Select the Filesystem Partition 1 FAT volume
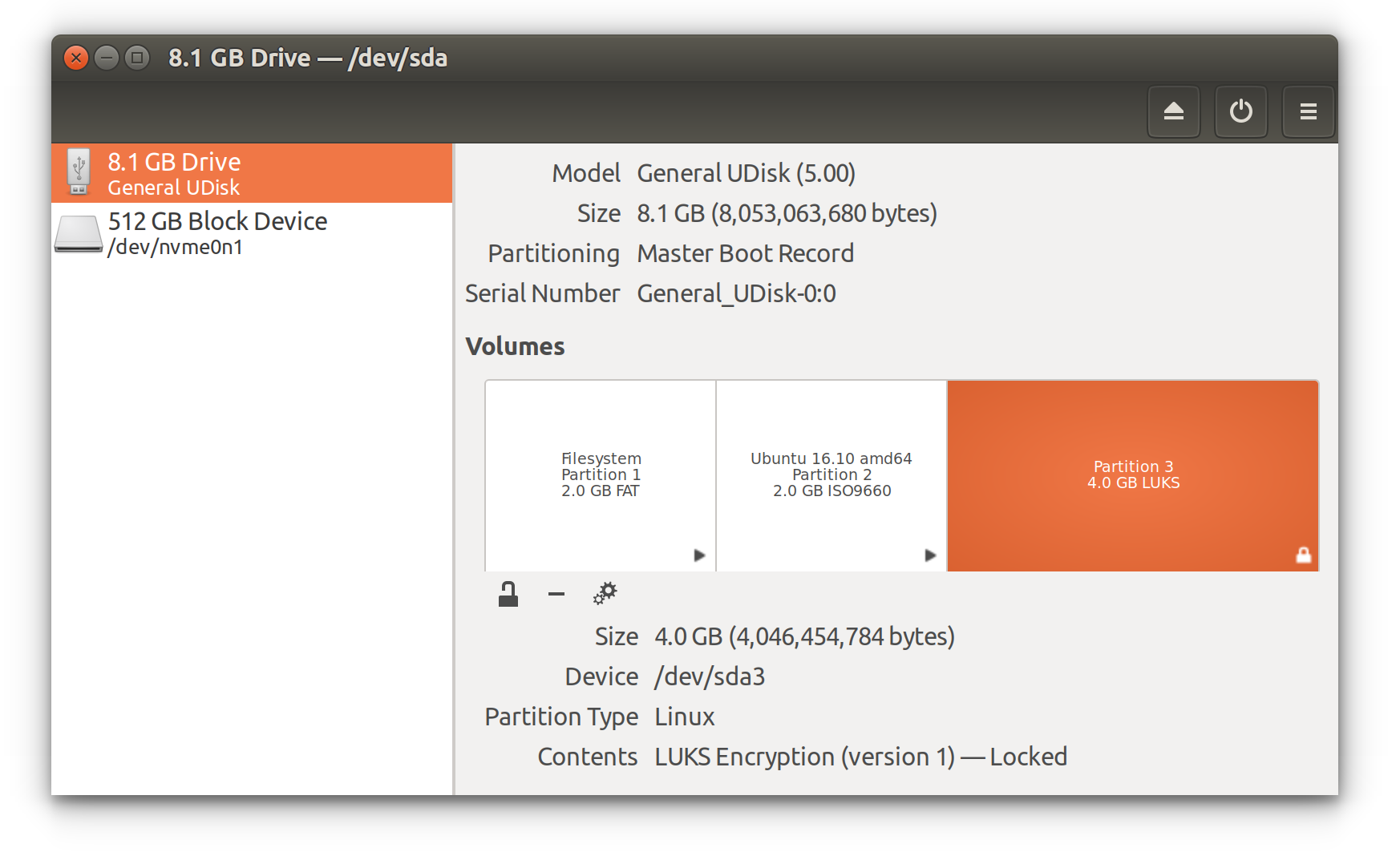Screen dimensions: 1400x856 [601, 475]
